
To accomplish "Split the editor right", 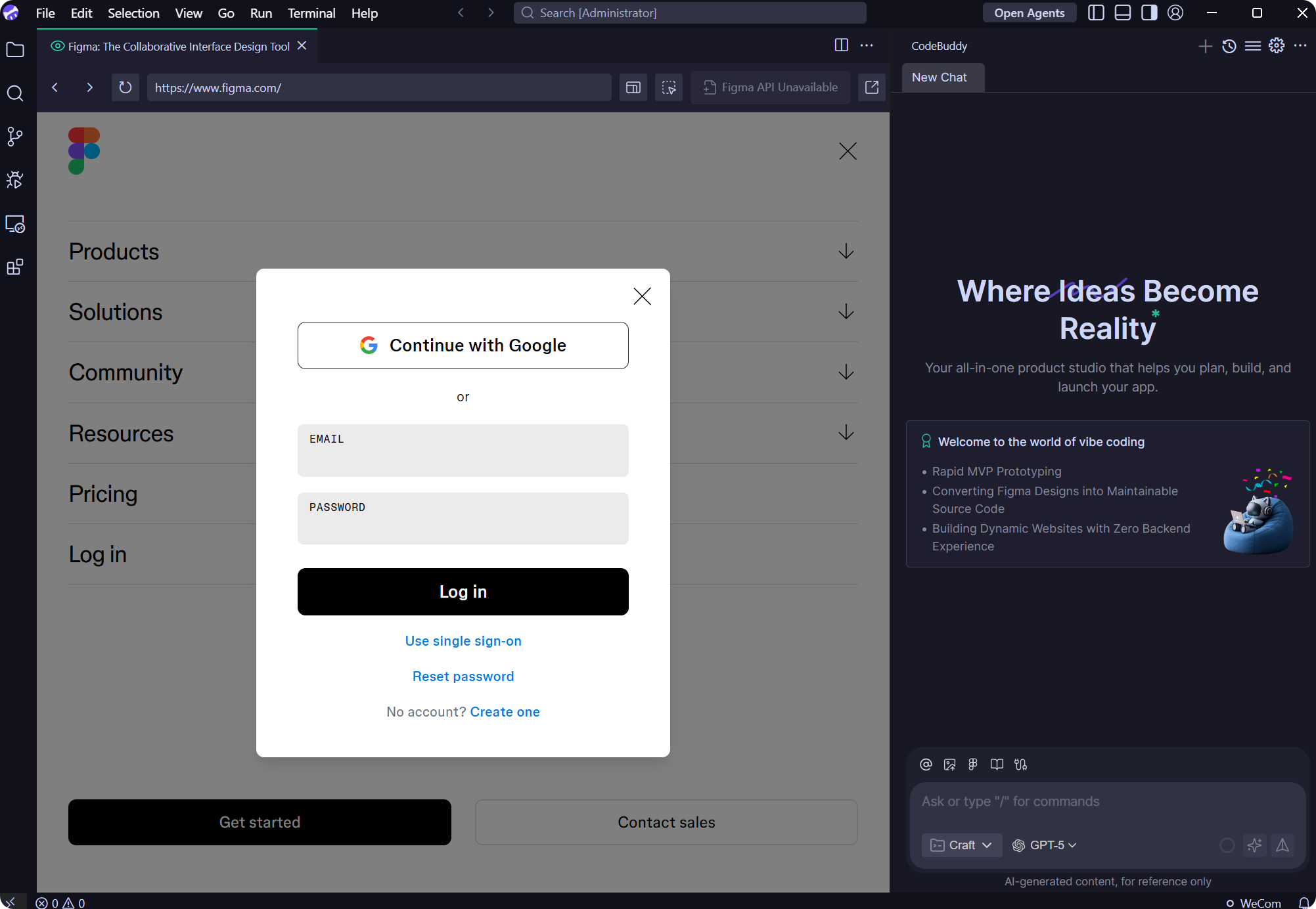I will click(x=841, y=45).
